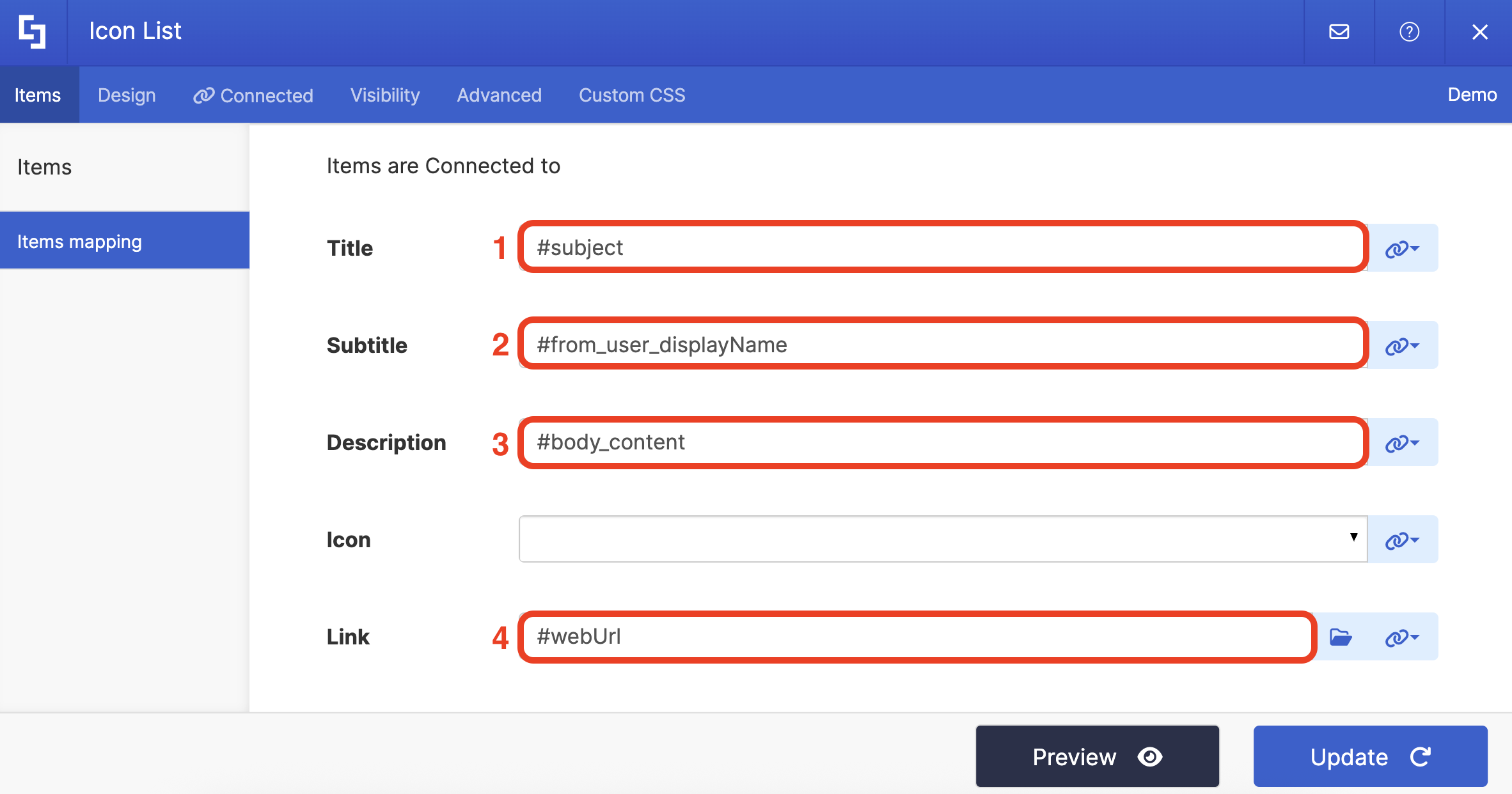Image resolution: width=1512 pixels, height=794 pixels.
Task: Click the Update button
Action: tap(1370, 756)
